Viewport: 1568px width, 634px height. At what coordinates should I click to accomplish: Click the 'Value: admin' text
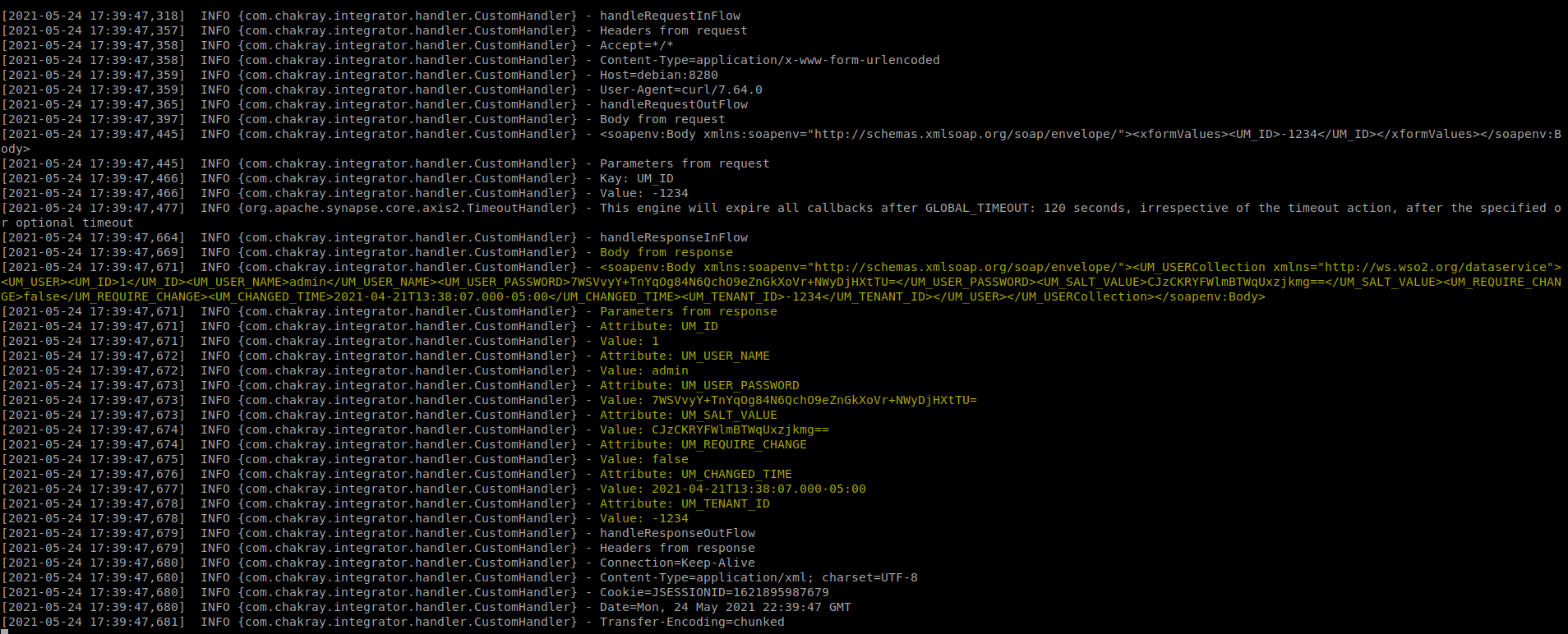[643, 370]
